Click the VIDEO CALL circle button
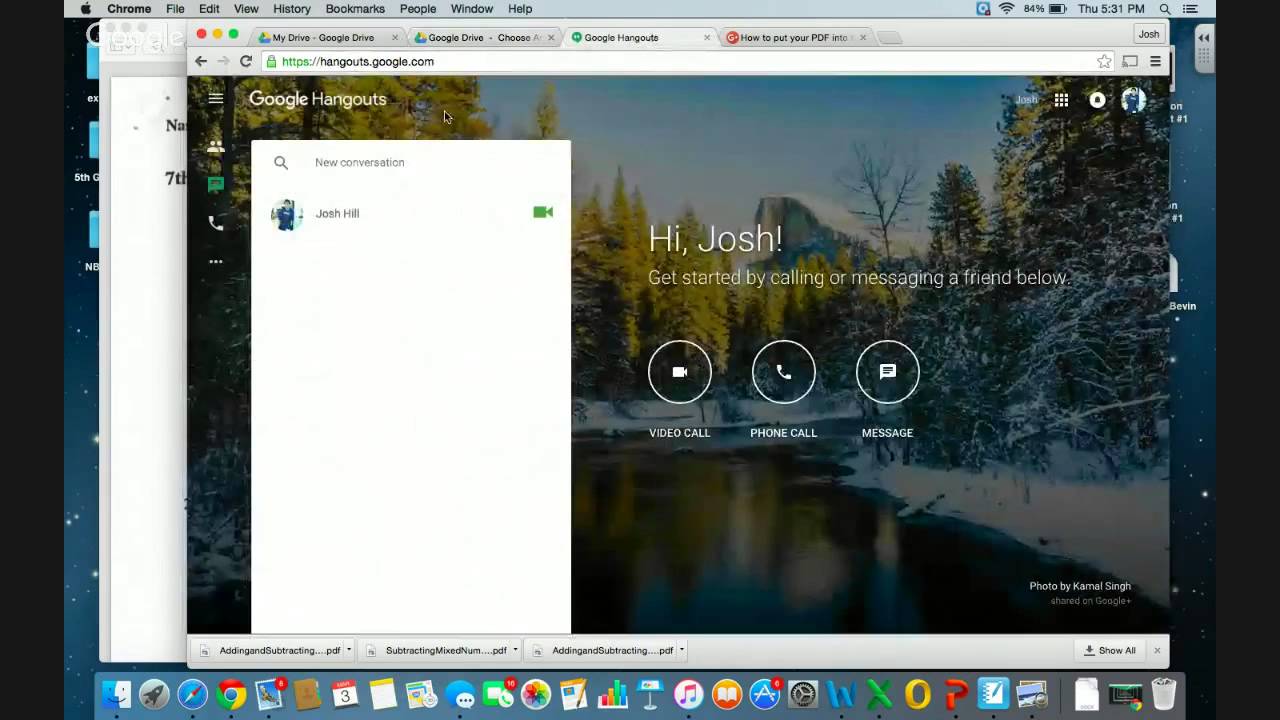Image resolution: width=1280 pixels, height=720 pixels. pyautogui.click(x=680, y=372)
